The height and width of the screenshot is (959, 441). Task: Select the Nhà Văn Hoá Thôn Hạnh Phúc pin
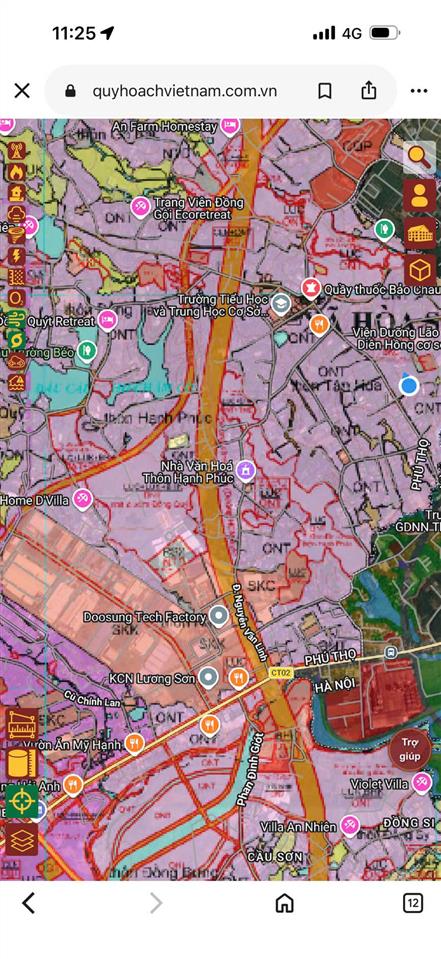coord(245,471)
